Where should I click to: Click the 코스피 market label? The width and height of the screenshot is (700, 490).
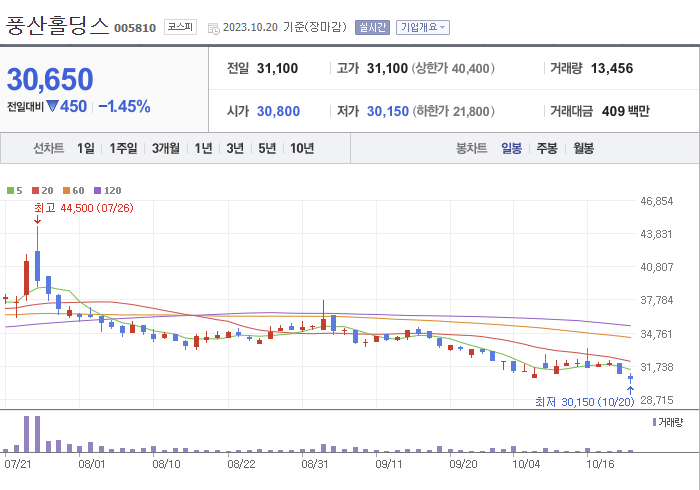[x=180, y=27]
